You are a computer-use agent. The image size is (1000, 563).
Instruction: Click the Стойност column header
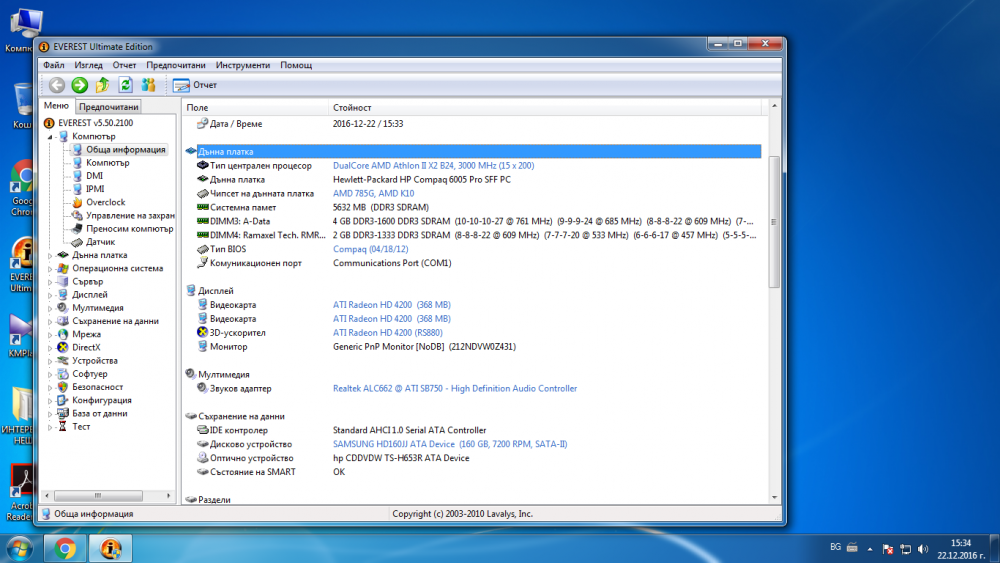point(545,108)
